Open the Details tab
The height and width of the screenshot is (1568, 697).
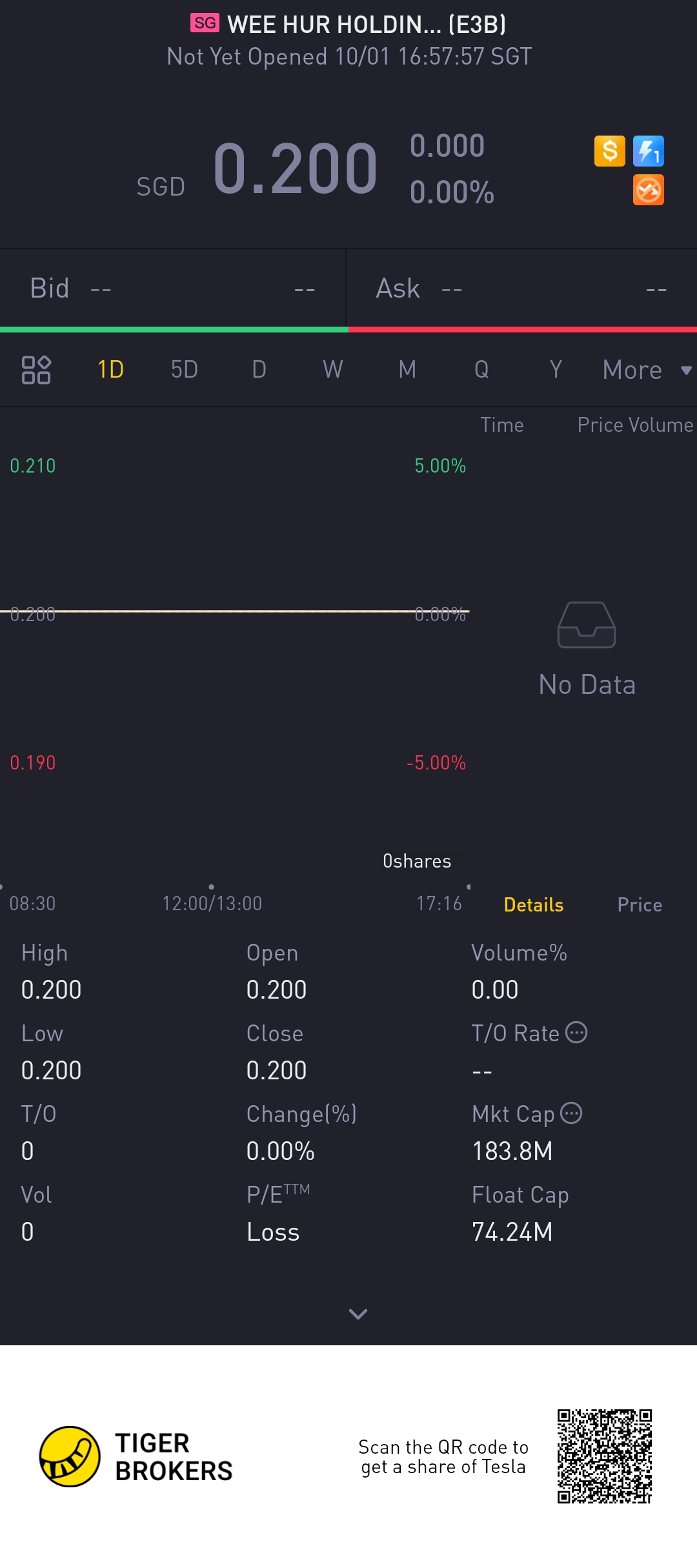tap(533, 905)
